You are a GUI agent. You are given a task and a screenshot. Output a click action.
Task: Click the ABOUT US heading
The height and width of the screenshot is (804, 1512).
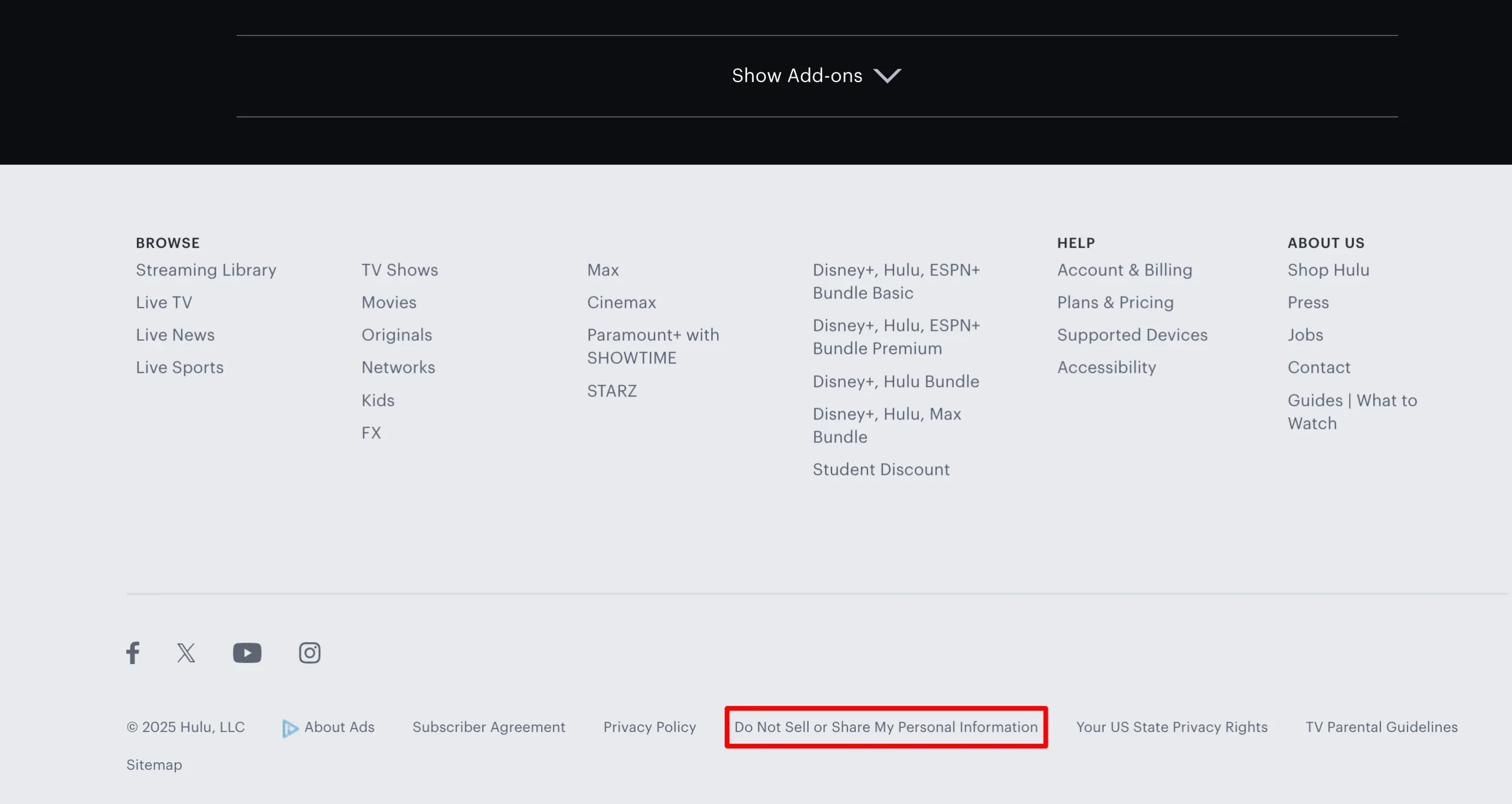pos(1326,243)
